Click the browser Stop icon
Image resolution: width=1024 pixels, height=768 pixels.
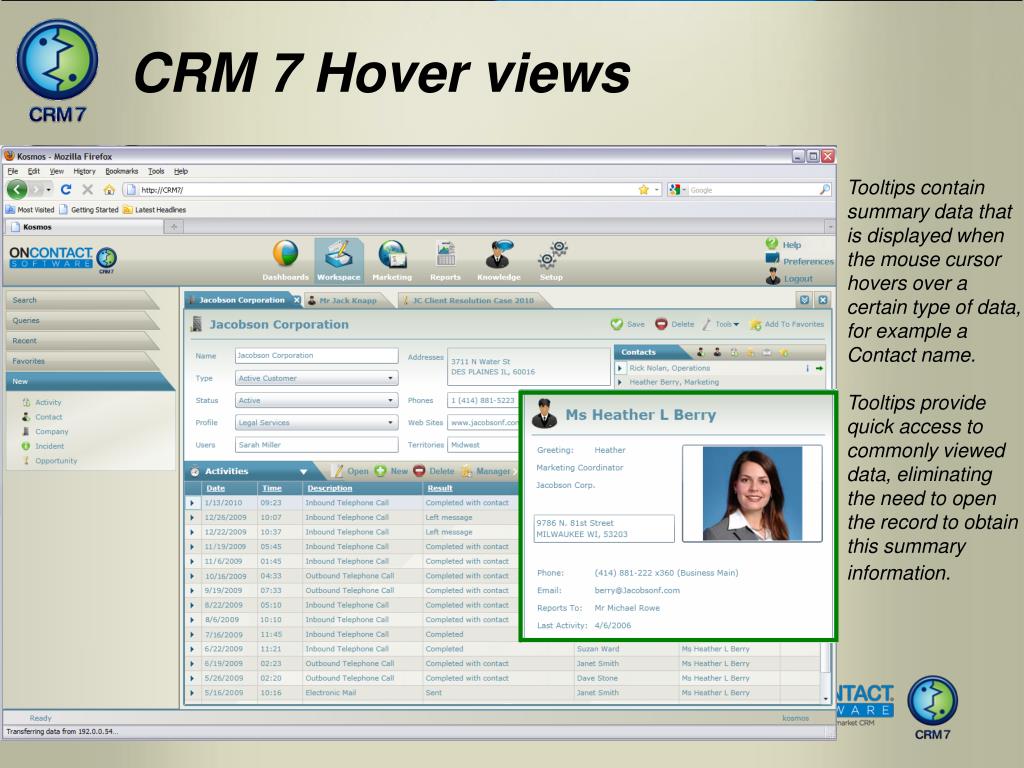click(x=88, y=189)
